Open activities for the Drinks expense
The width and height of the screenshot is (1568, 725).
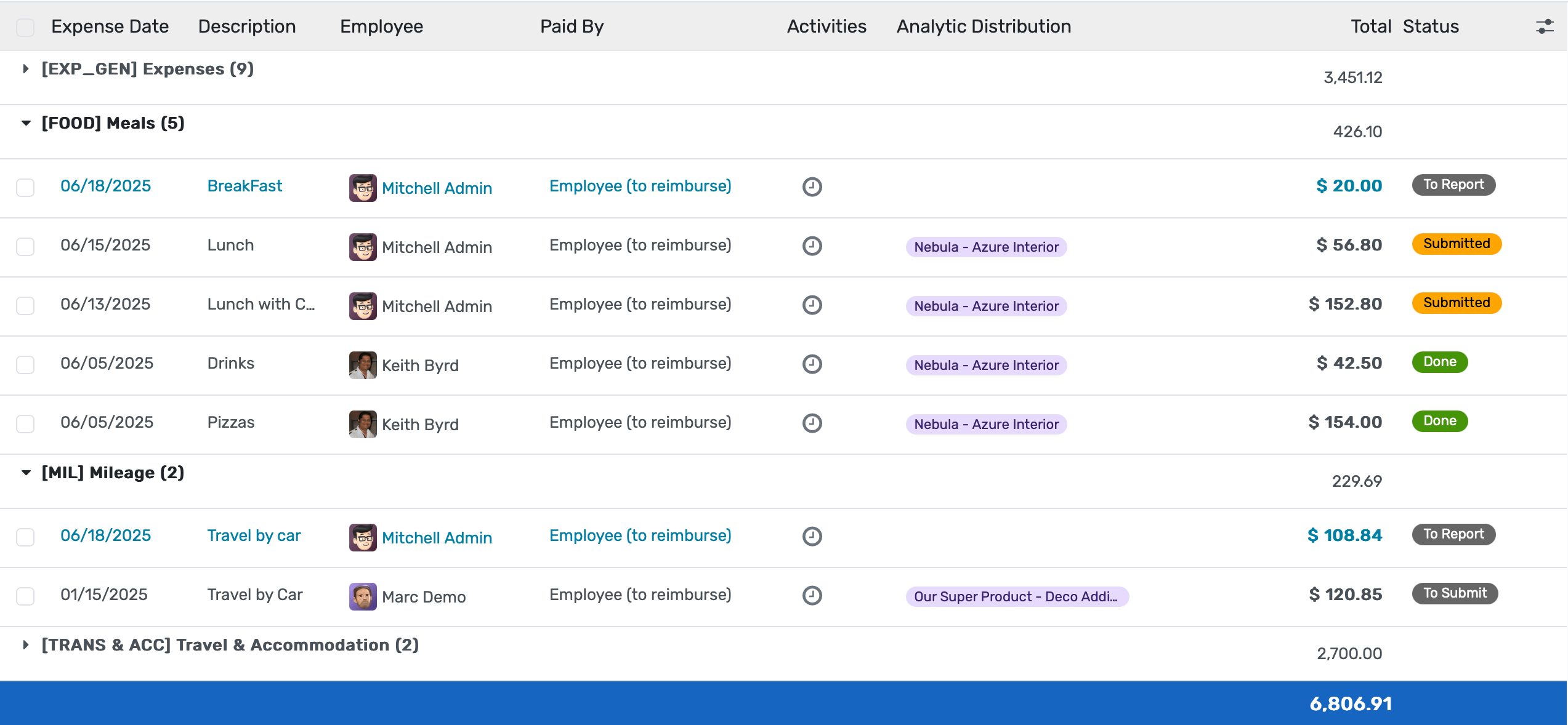[x=812, y=364]
